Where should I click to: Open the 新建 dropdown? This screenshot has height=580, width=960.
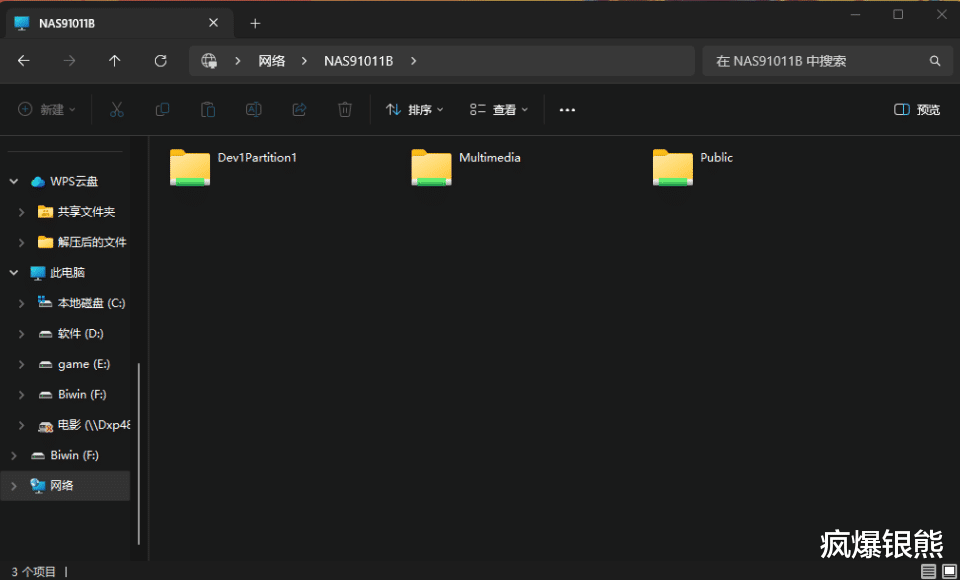pos(47,110)
